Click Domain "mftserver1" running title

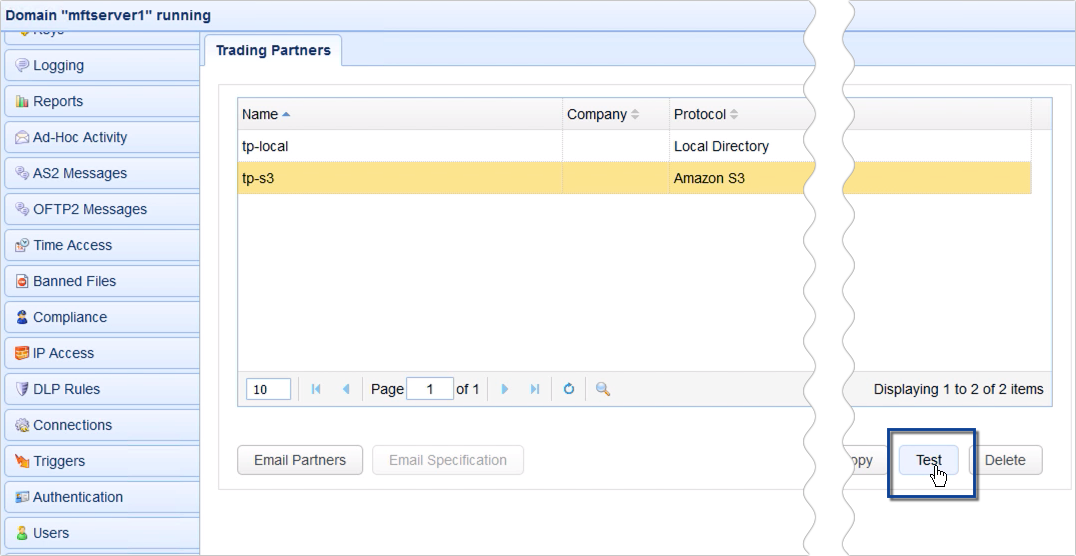(108, 15)
